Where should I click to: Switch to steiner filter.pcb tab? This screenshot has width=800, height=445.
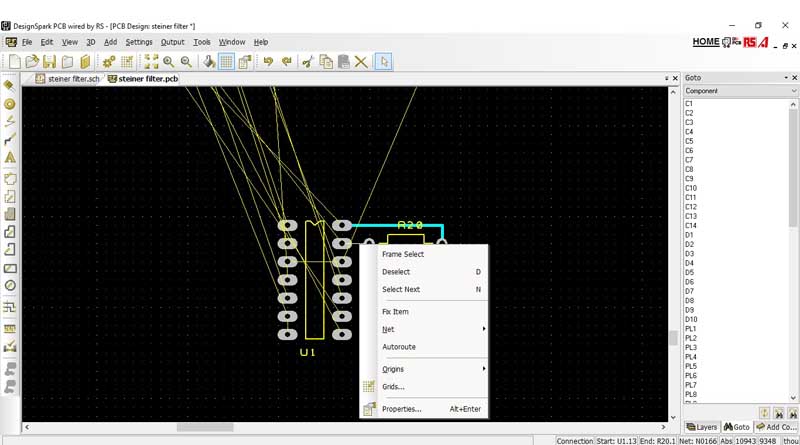(x=143, y=79)
